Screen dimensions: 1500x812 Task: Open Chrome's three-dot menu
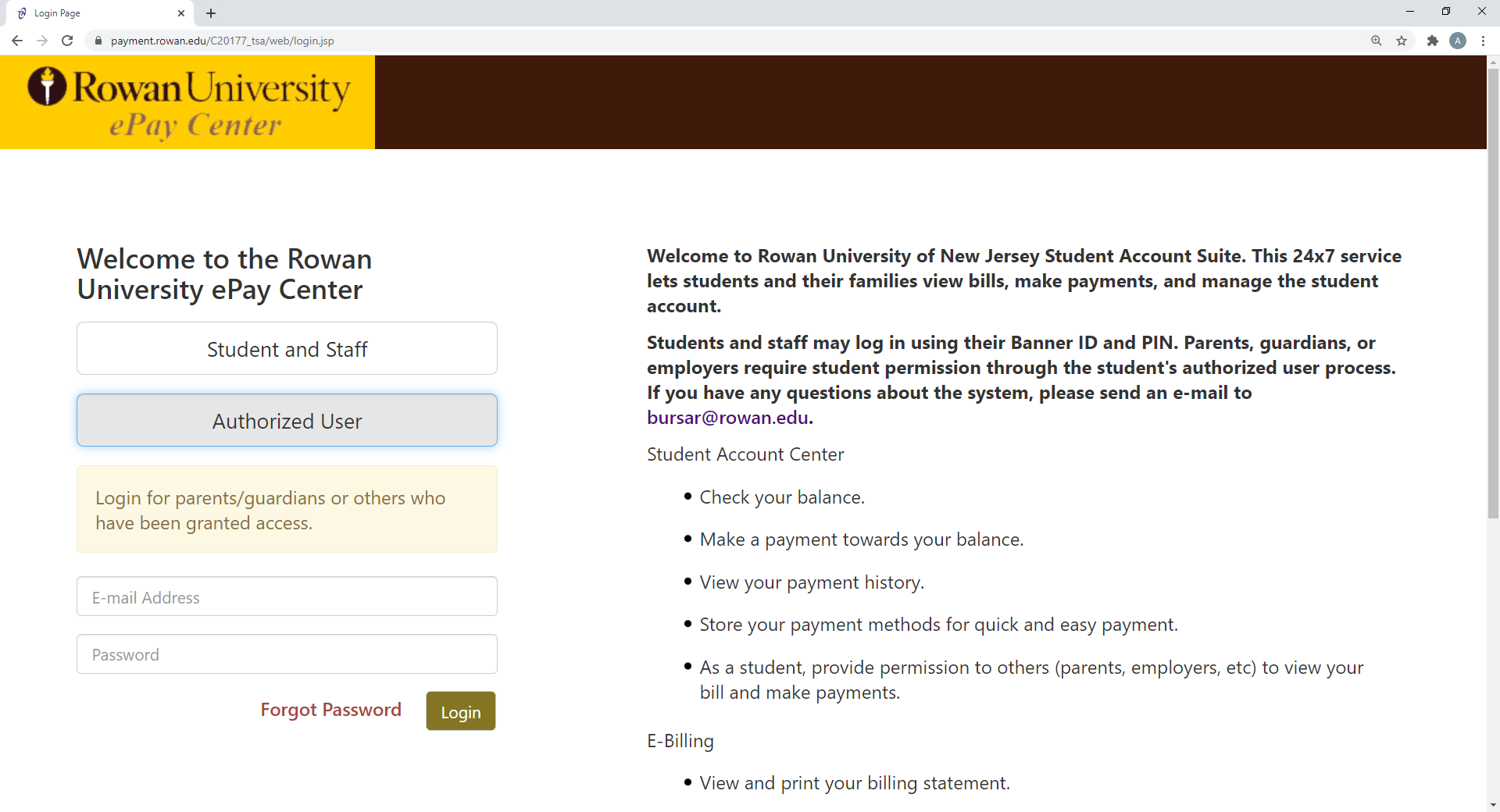click(x=1483, y=41)
